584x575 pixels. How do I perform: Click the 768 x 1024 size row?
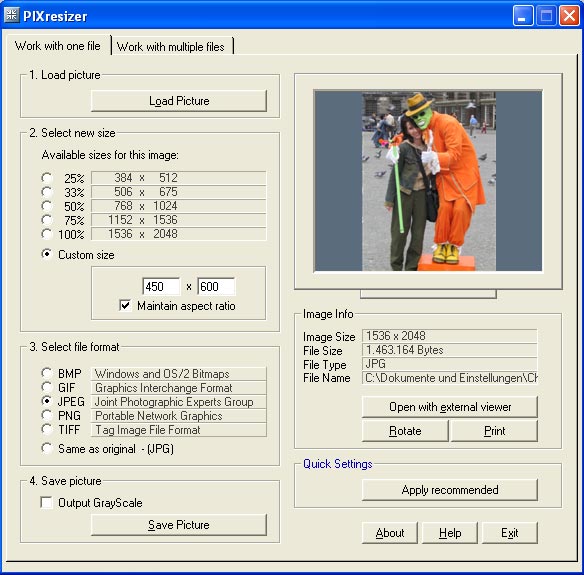179,206
